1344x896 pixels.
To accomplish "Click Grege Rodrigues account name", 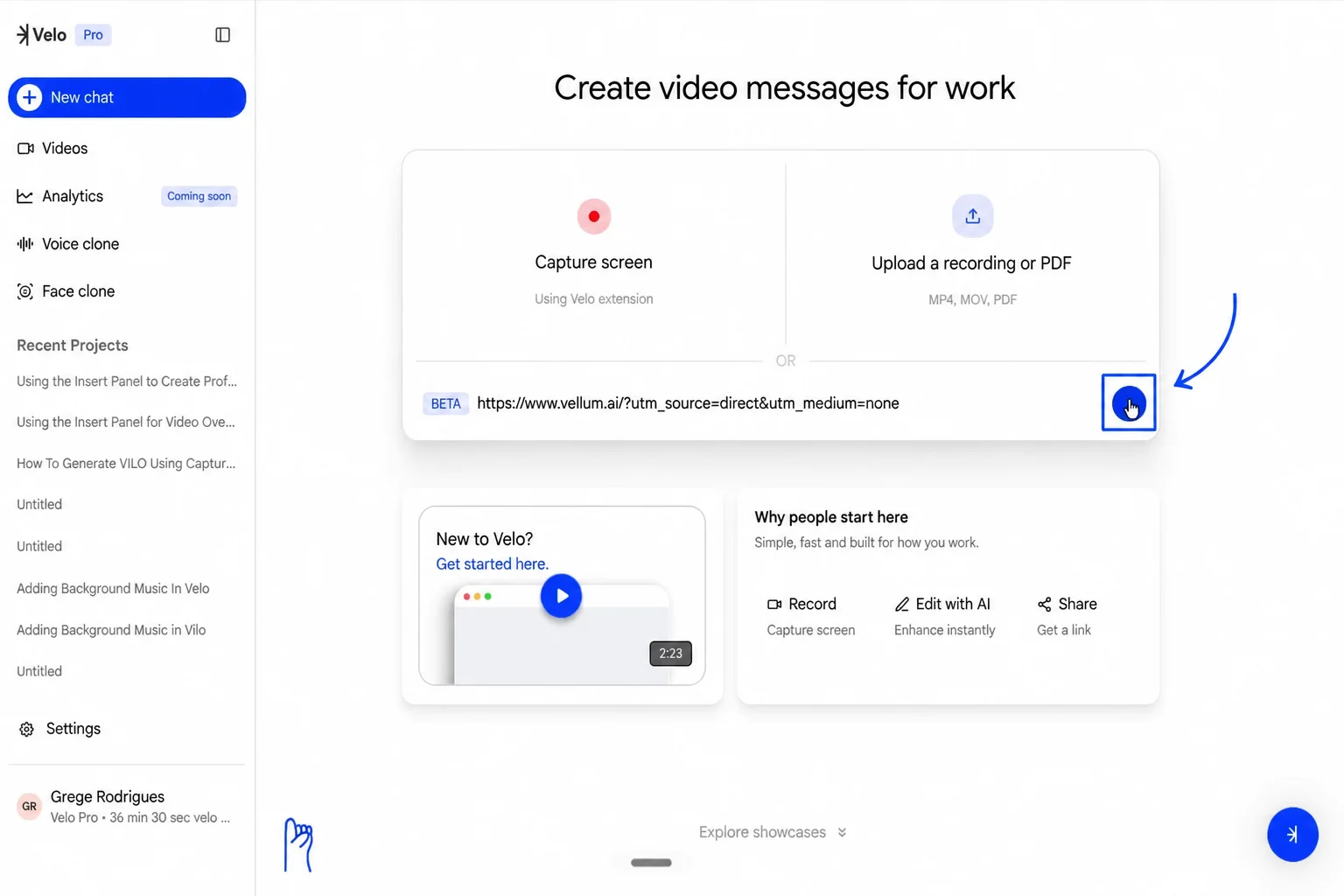I will click(x=108, y=797).
